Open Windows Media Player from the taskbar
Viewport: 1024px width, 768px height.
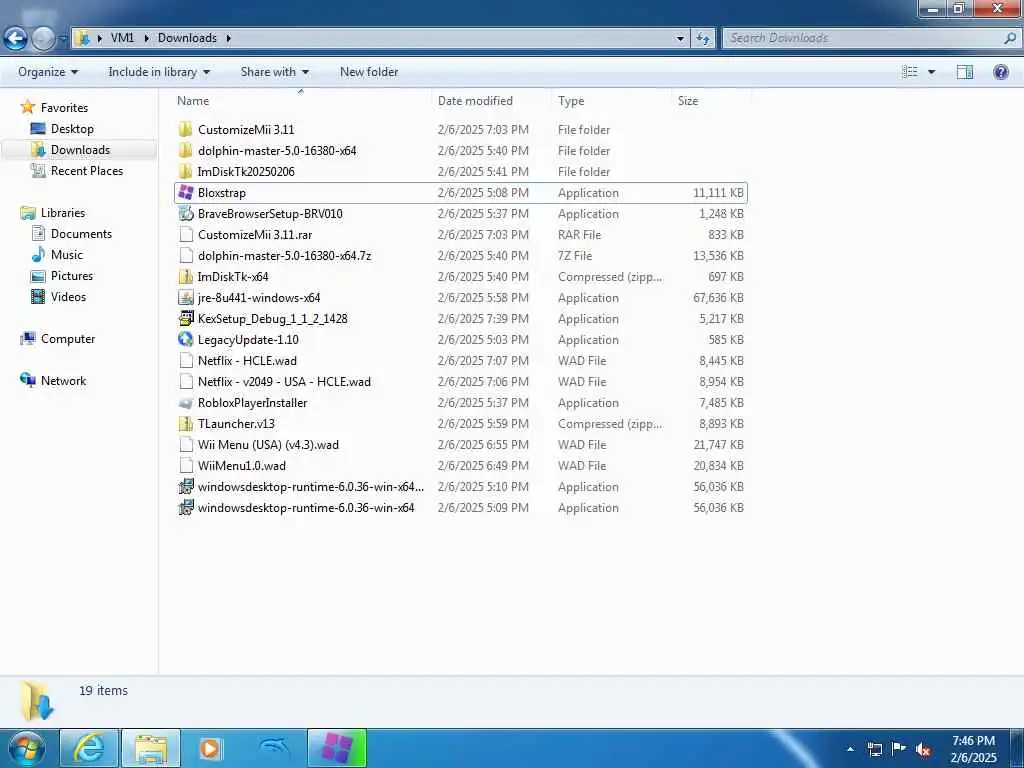[x=210, y=748]
